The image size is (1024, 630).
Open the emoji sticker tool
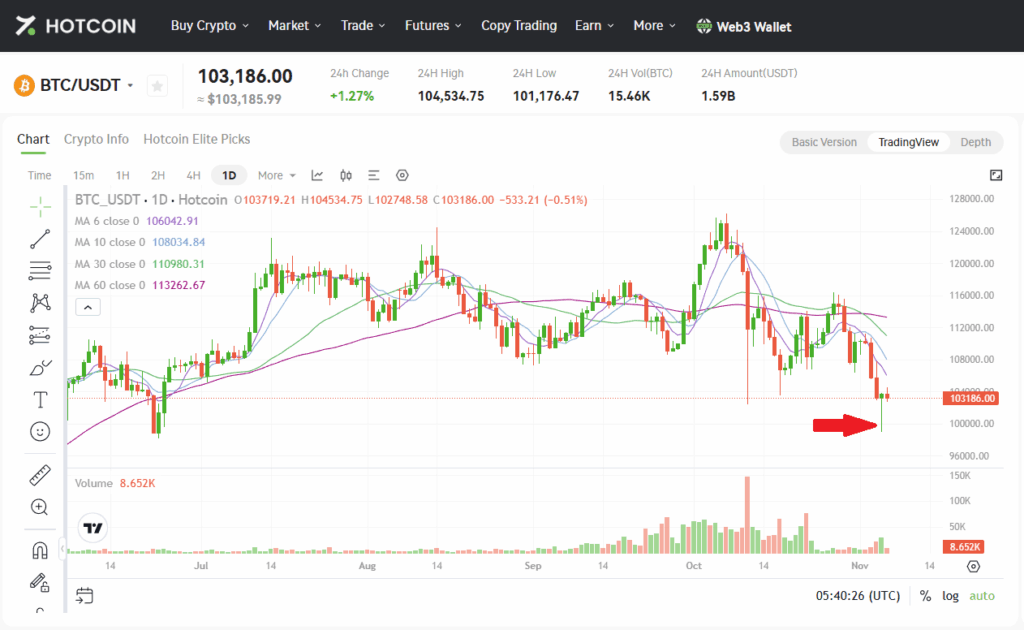pos(40,431)
